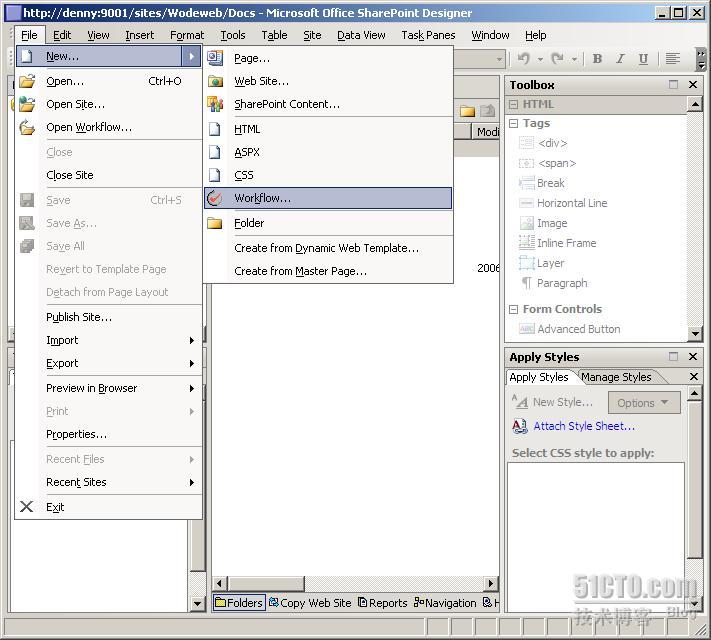The height and width of the screenshot is (640, 711).
Task: Click the Image icon in Toolbox
Action: point(526,223)
